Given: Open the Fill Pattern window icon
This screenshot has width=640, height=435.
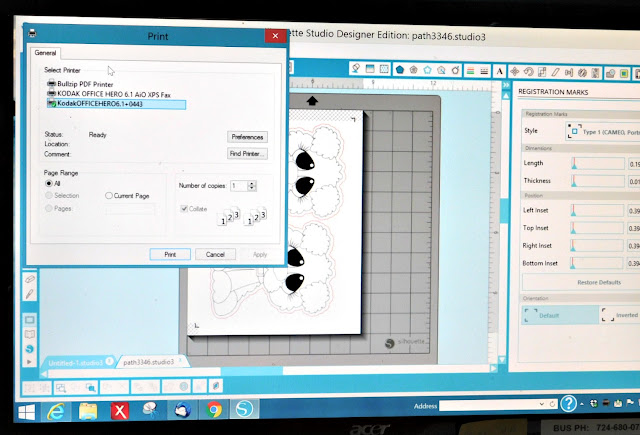Looking at the screenshot, I should coord(384,69).
